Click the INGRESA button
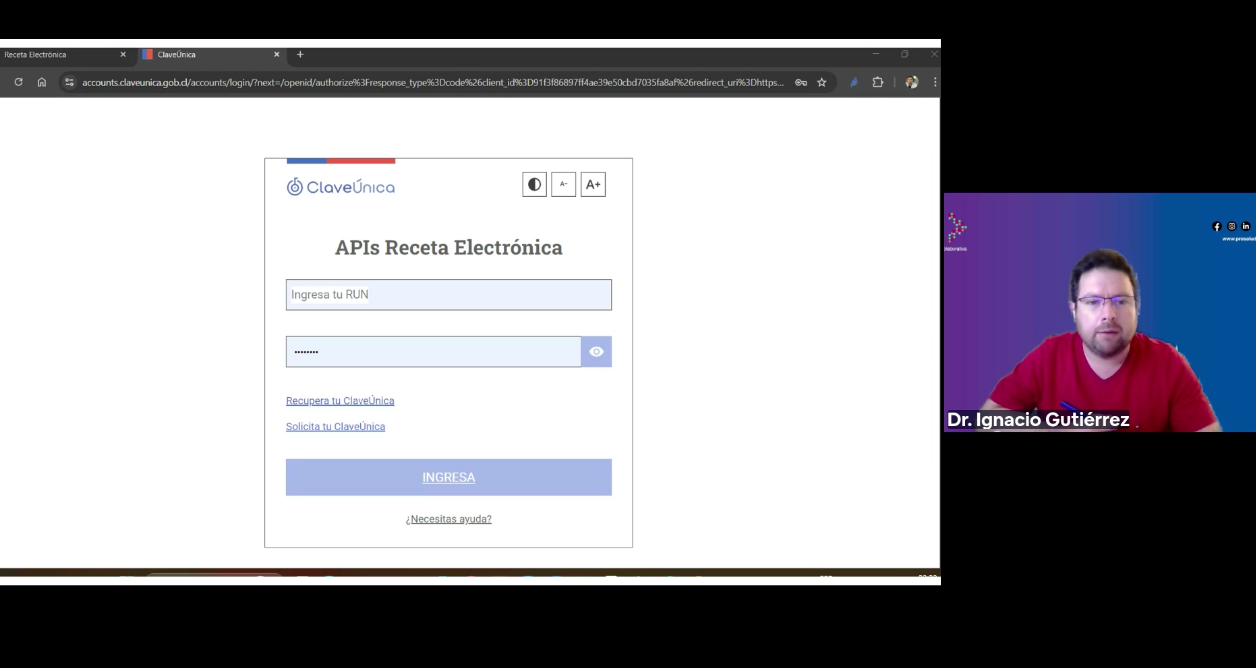The image size is (1256, 668). [x=448, y=477]
